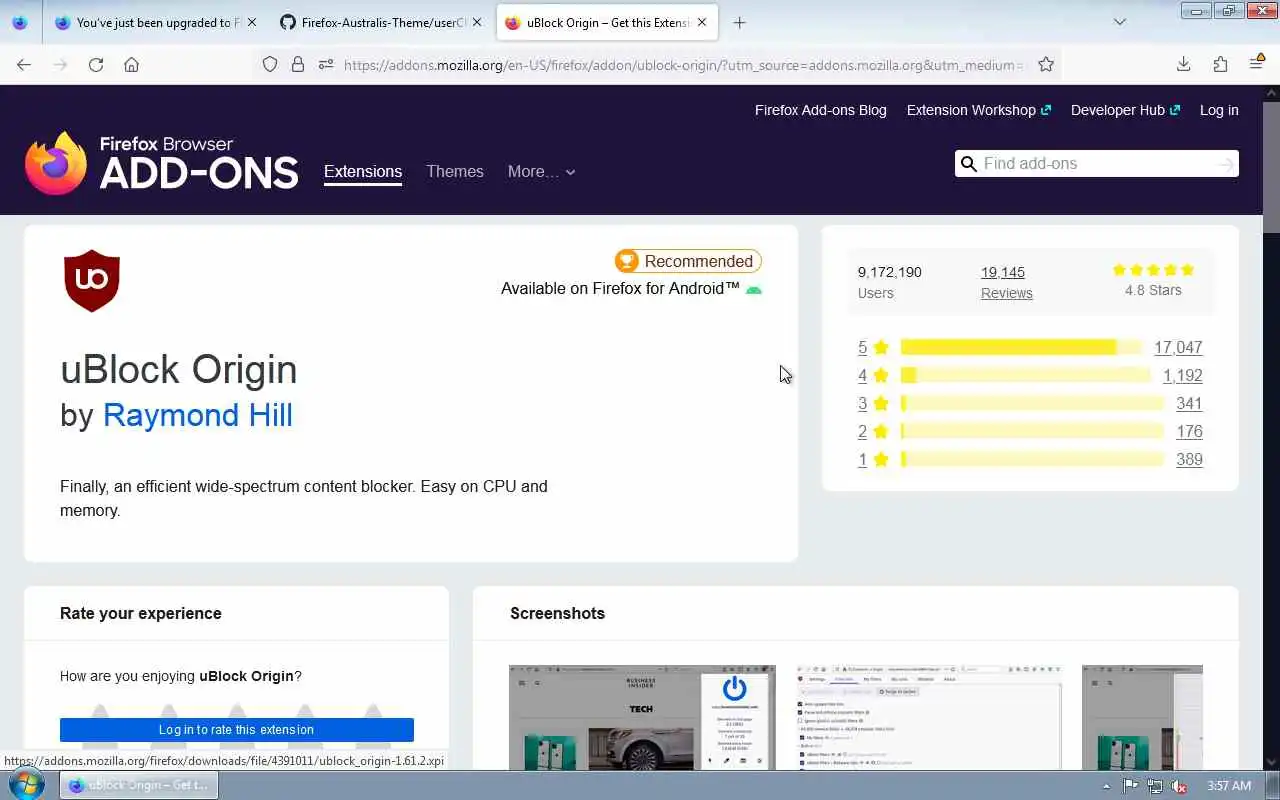The image size is (1280, 800).
Task: Switch to Firefox-Australis-Theme GitHub tab
Action: [x=382, y=22]
